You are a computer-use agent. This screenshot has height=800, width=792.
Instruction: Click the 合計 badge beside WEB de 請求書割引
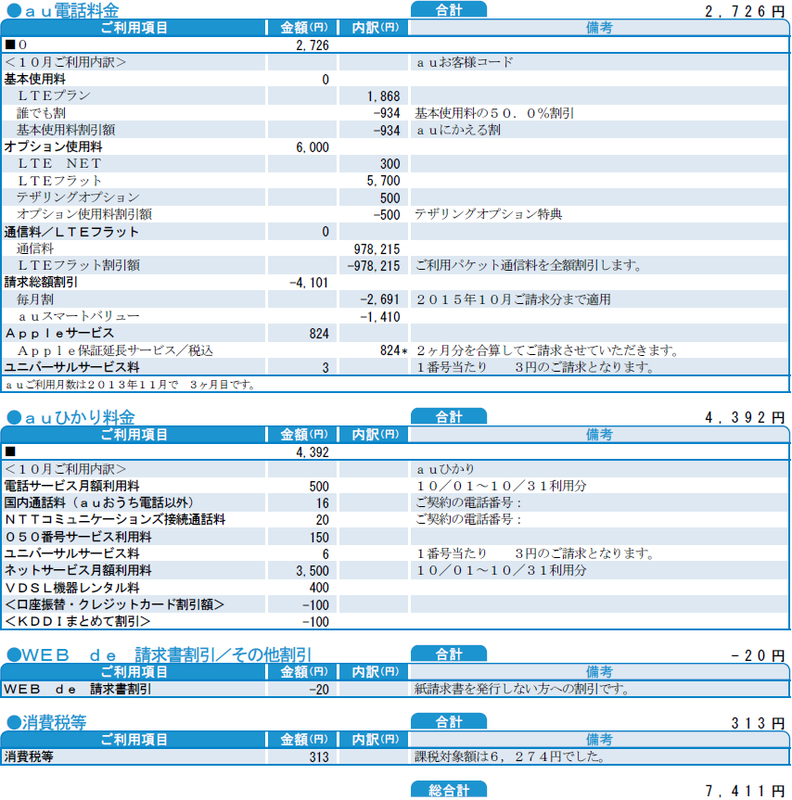click(449, 654)
